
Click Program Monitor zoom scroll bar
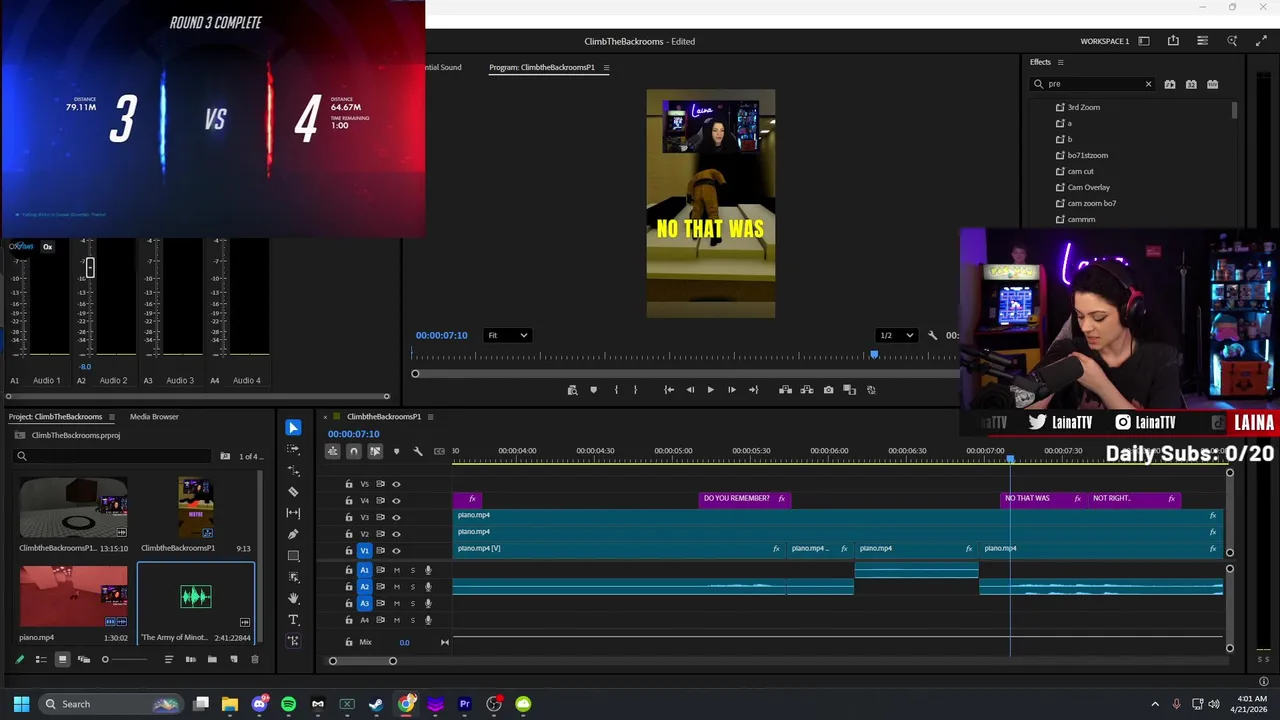pos(685,374)
